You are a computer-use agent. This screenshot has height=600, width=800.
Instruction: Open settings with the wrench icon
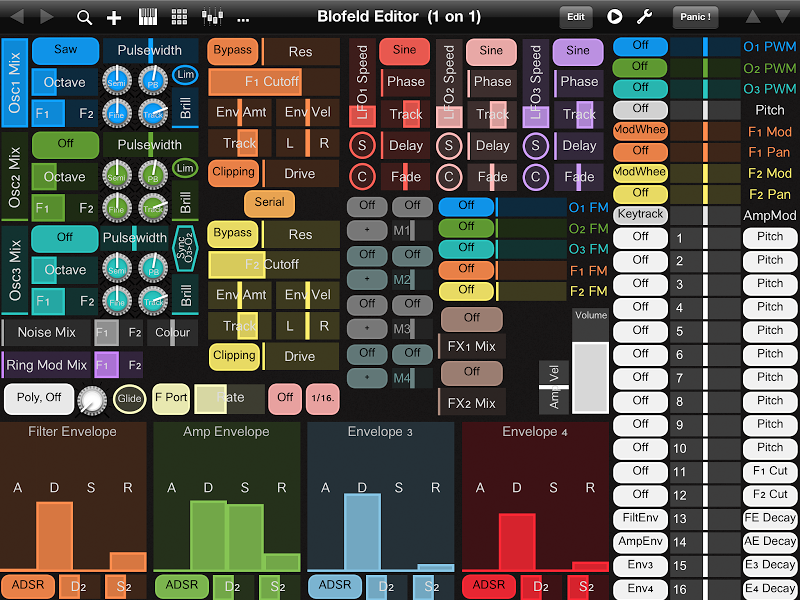point(645,17)
